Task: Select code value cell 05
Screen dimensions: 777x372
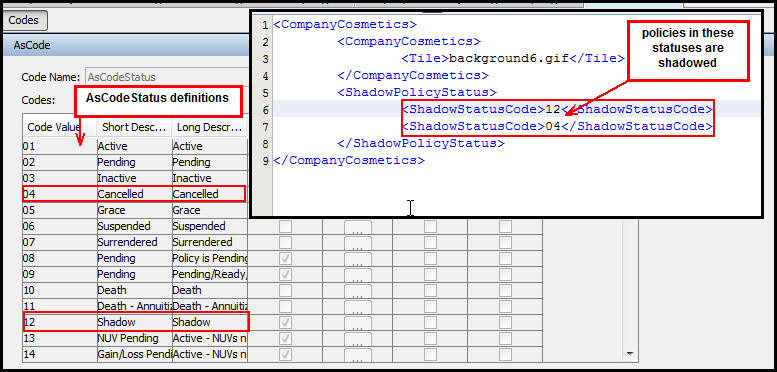Action: point(59,210)
